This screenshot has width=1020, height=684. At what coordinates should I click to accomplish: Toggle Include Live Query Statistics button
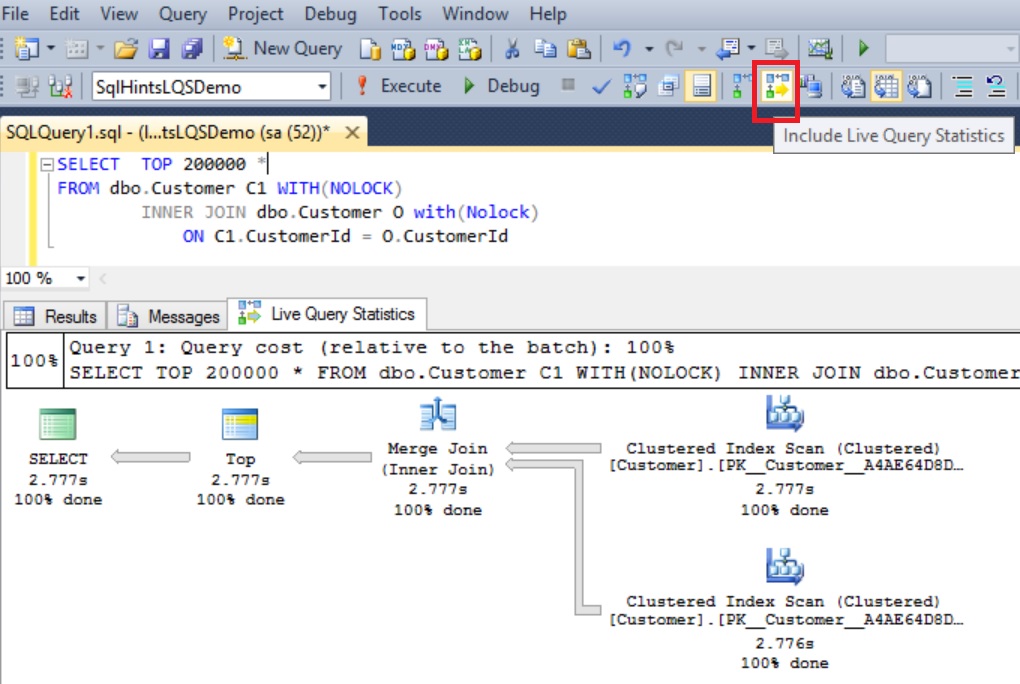click(x=776, y=87)
